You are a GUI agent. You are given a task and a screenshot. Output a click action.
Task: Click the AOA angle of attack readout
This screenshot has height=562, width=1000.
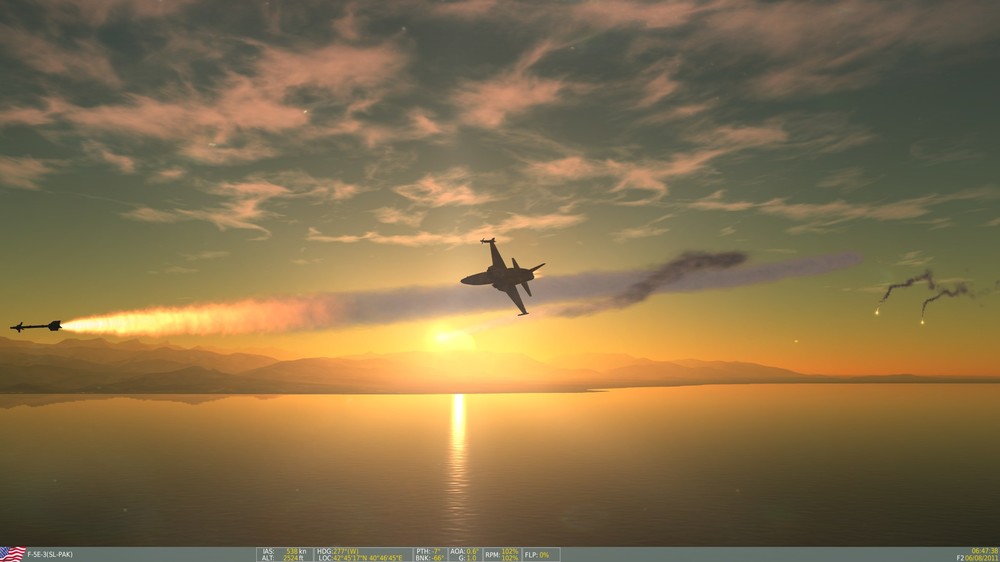[x=464, y=551]
